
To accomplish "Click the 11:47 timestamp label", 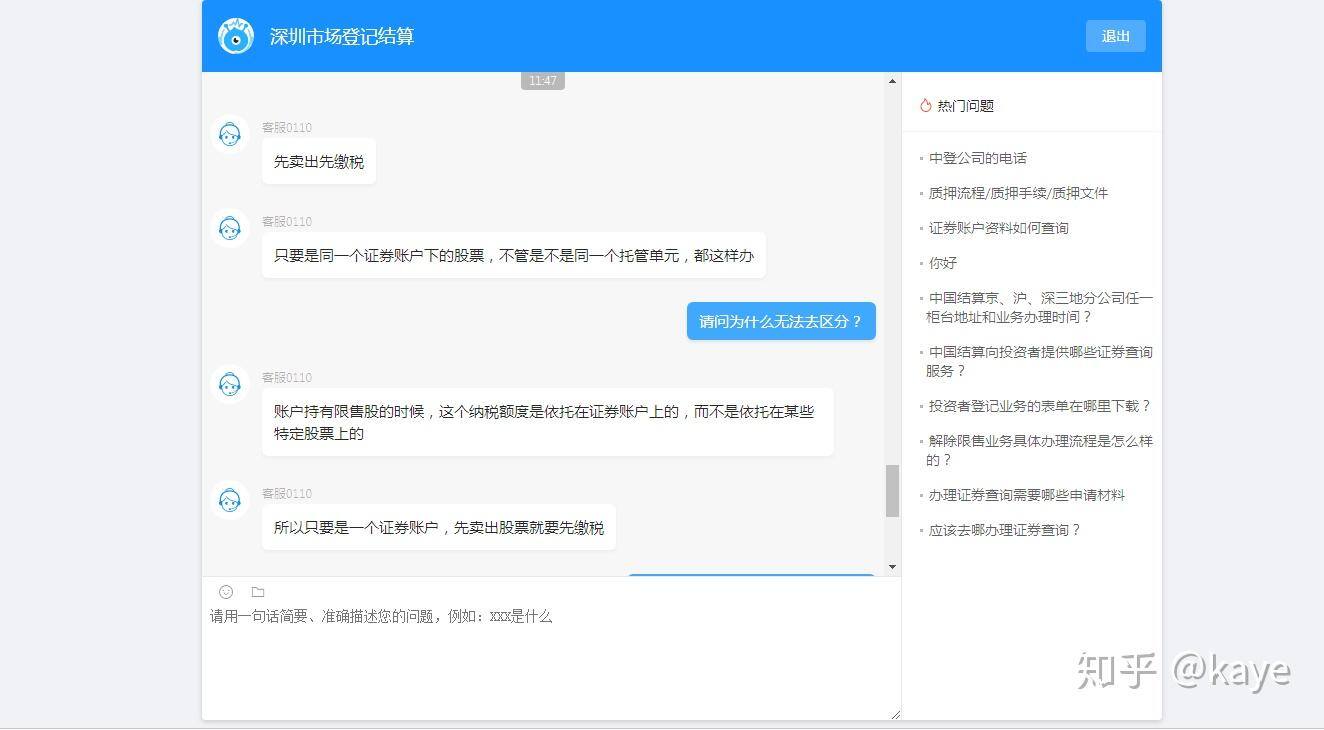I will [x=543, y=81].
